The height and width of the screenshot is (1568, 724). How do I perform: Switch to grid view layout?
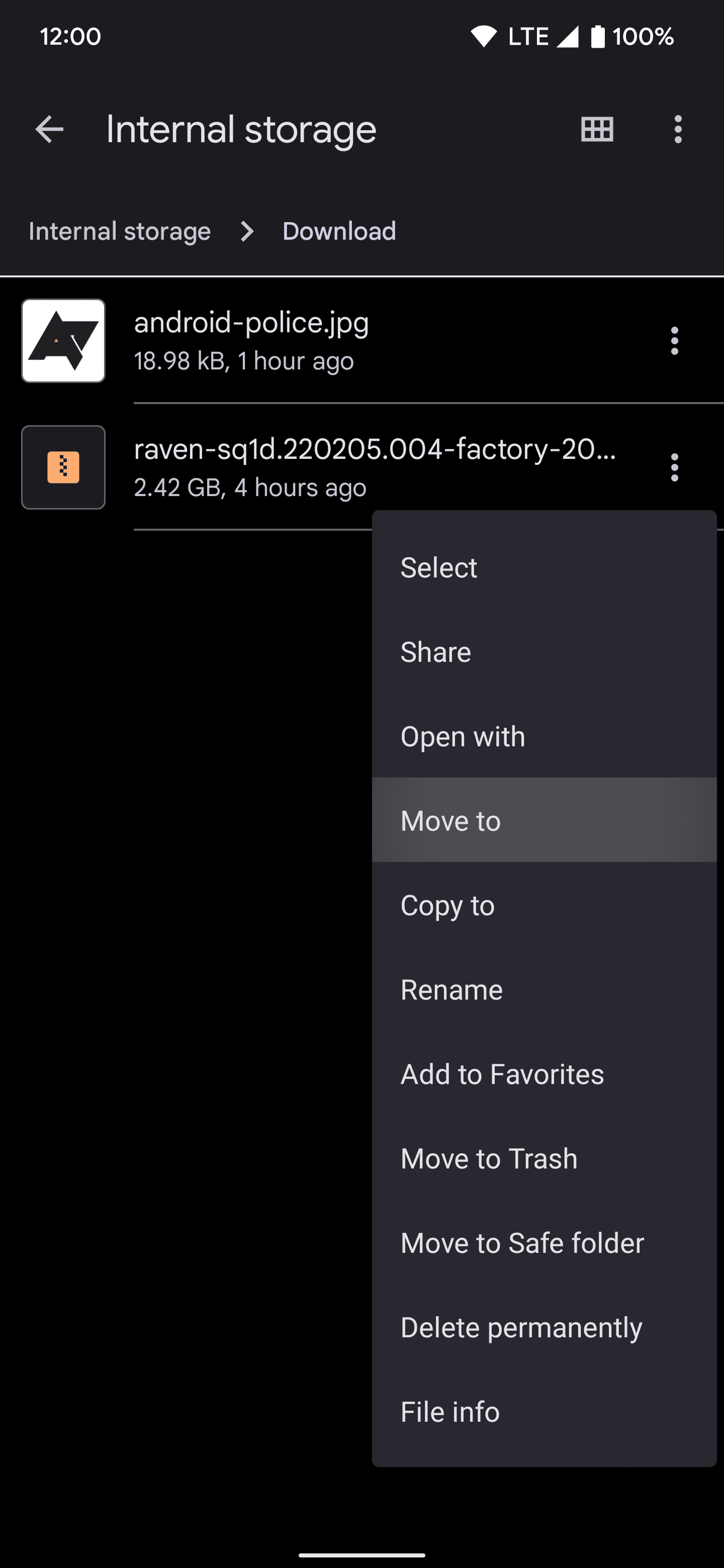click(x=596, y=129)
